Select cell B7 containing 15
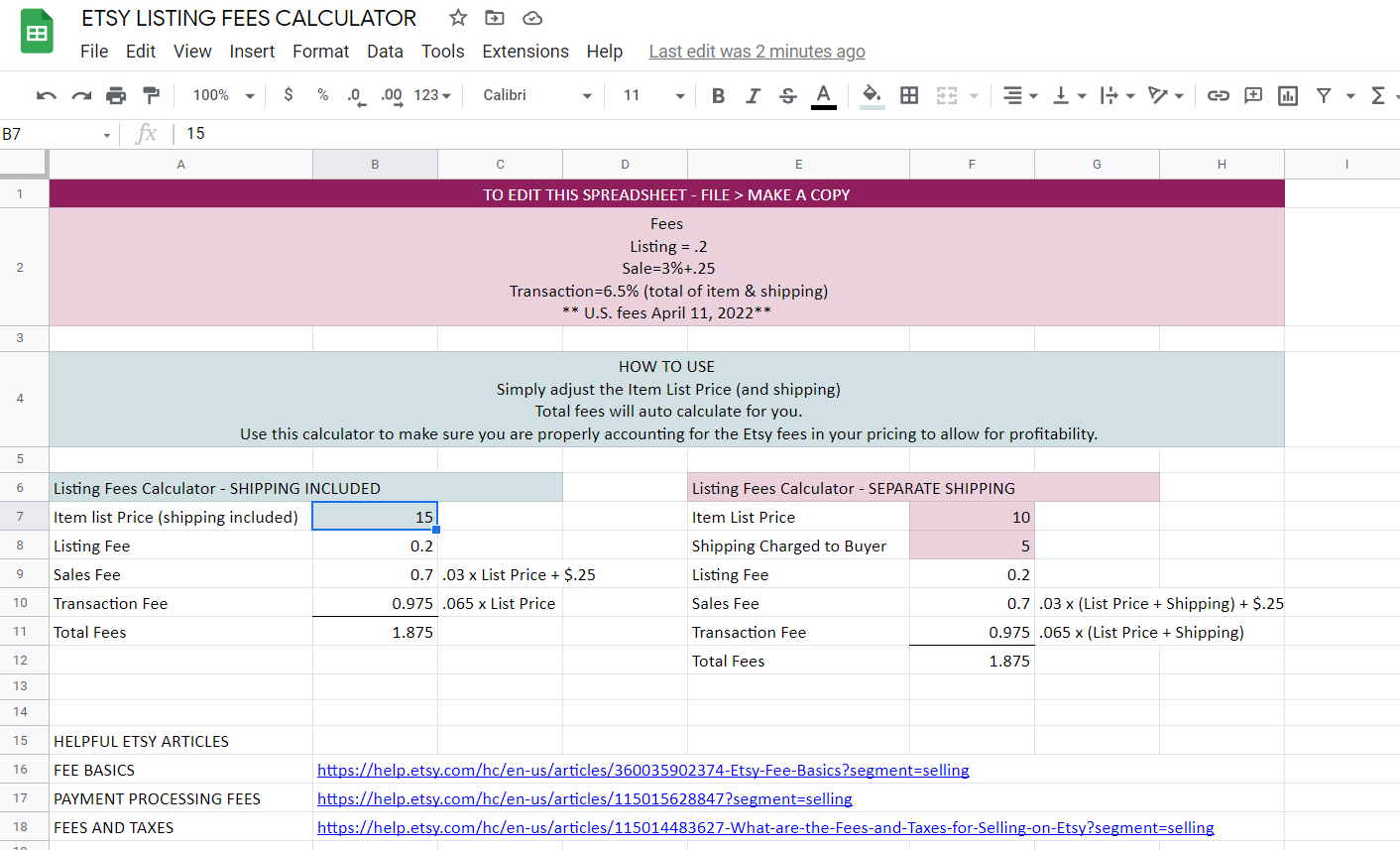This screenshot has height=850, width=1400. pos(375,517)
